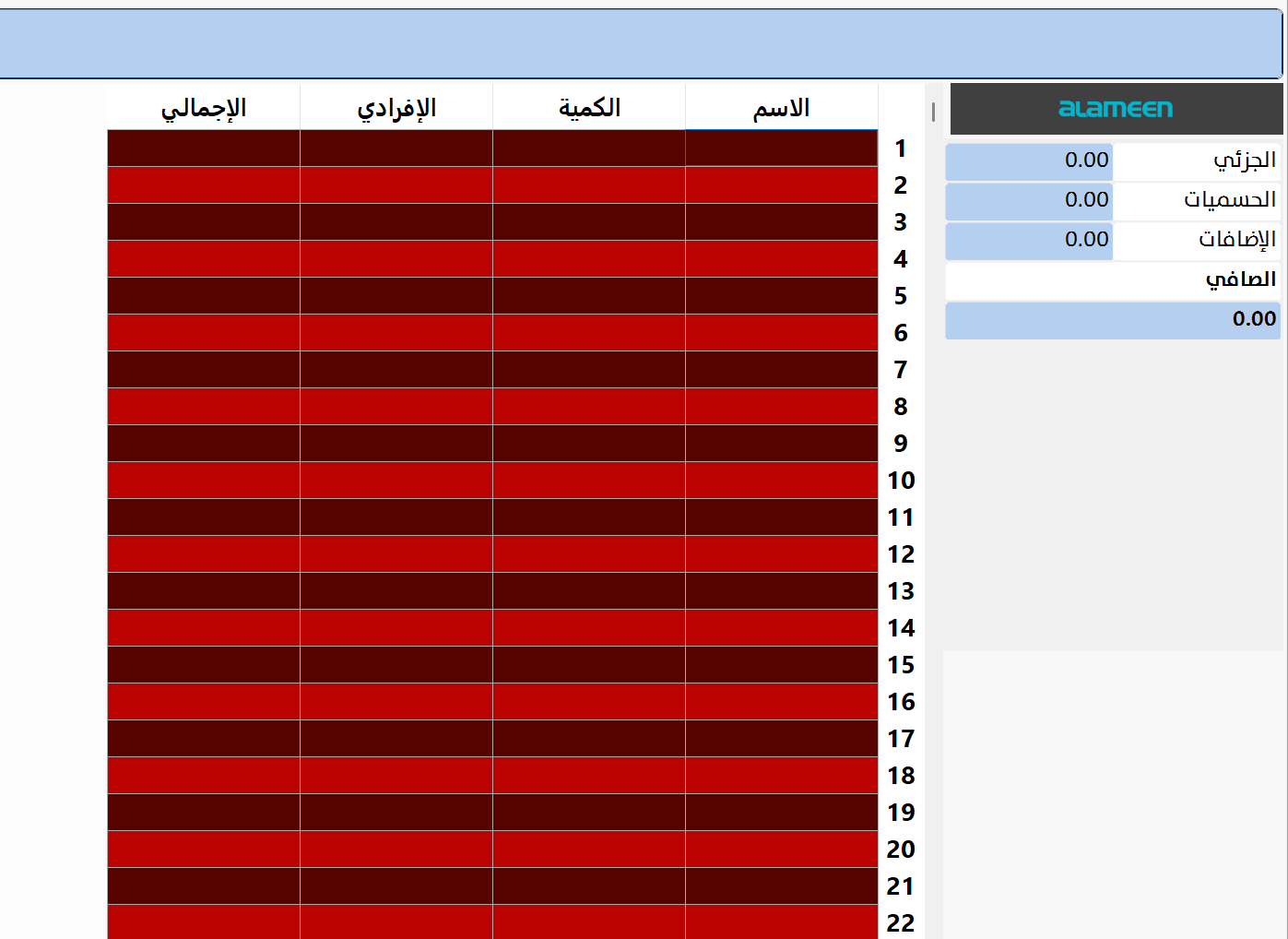Click the الجزئي value field showing 0.00

click(1028, 160)
